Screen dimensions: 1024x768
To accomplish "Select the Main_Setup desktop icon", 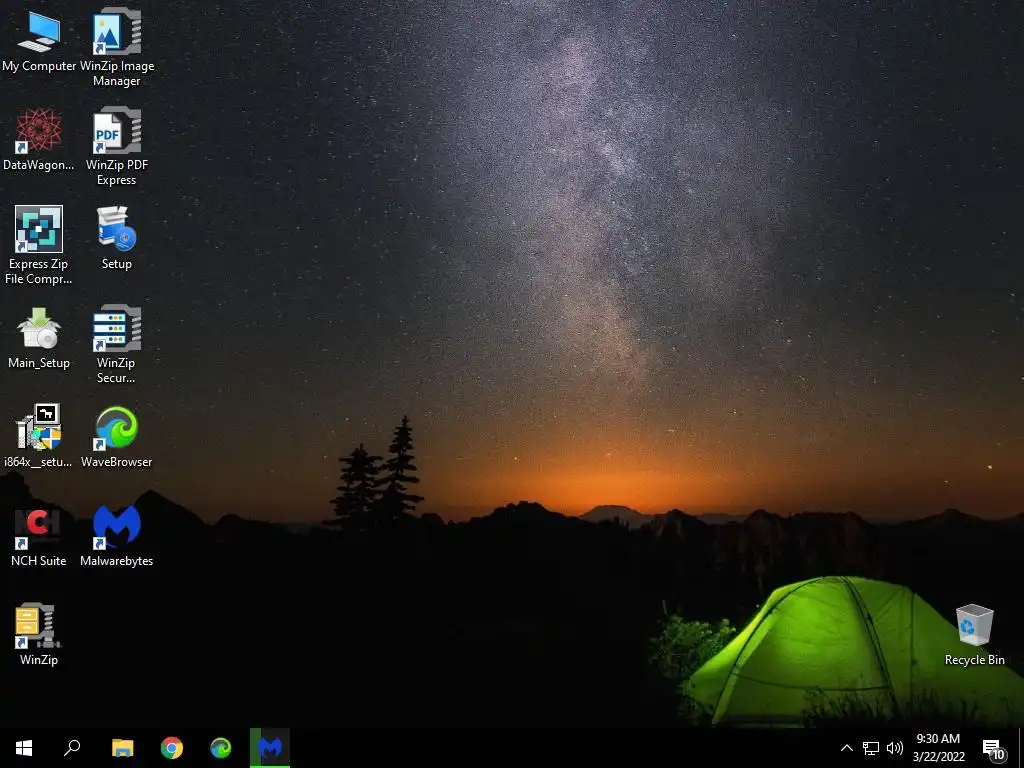I will [39, 337].
